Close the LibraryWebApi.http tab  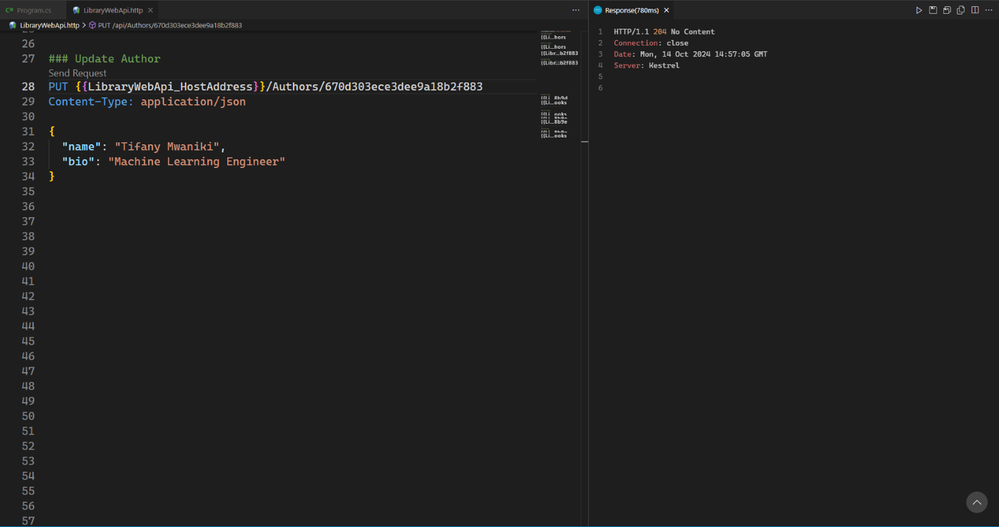tap(151, 10)
